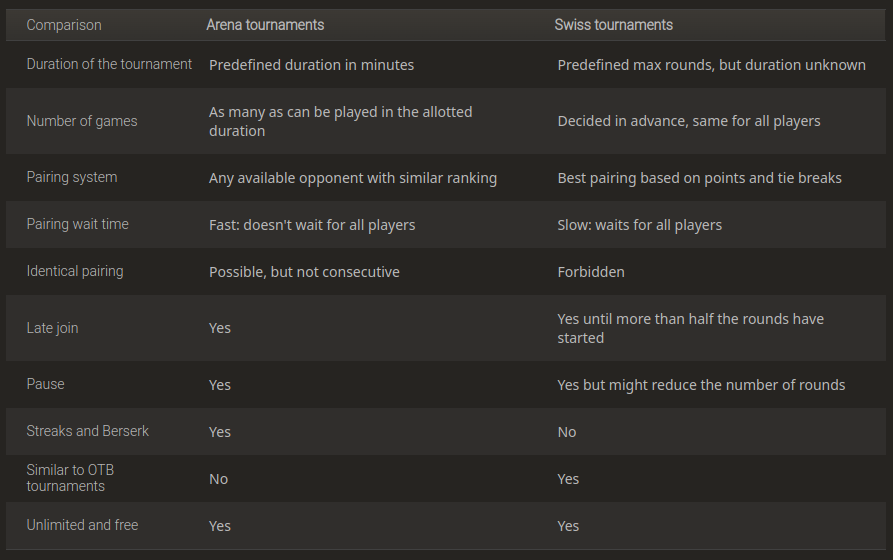Click 'Yes but might reduce the number of rounds'
Screen dimensions: 893x560
click(700, 385)
